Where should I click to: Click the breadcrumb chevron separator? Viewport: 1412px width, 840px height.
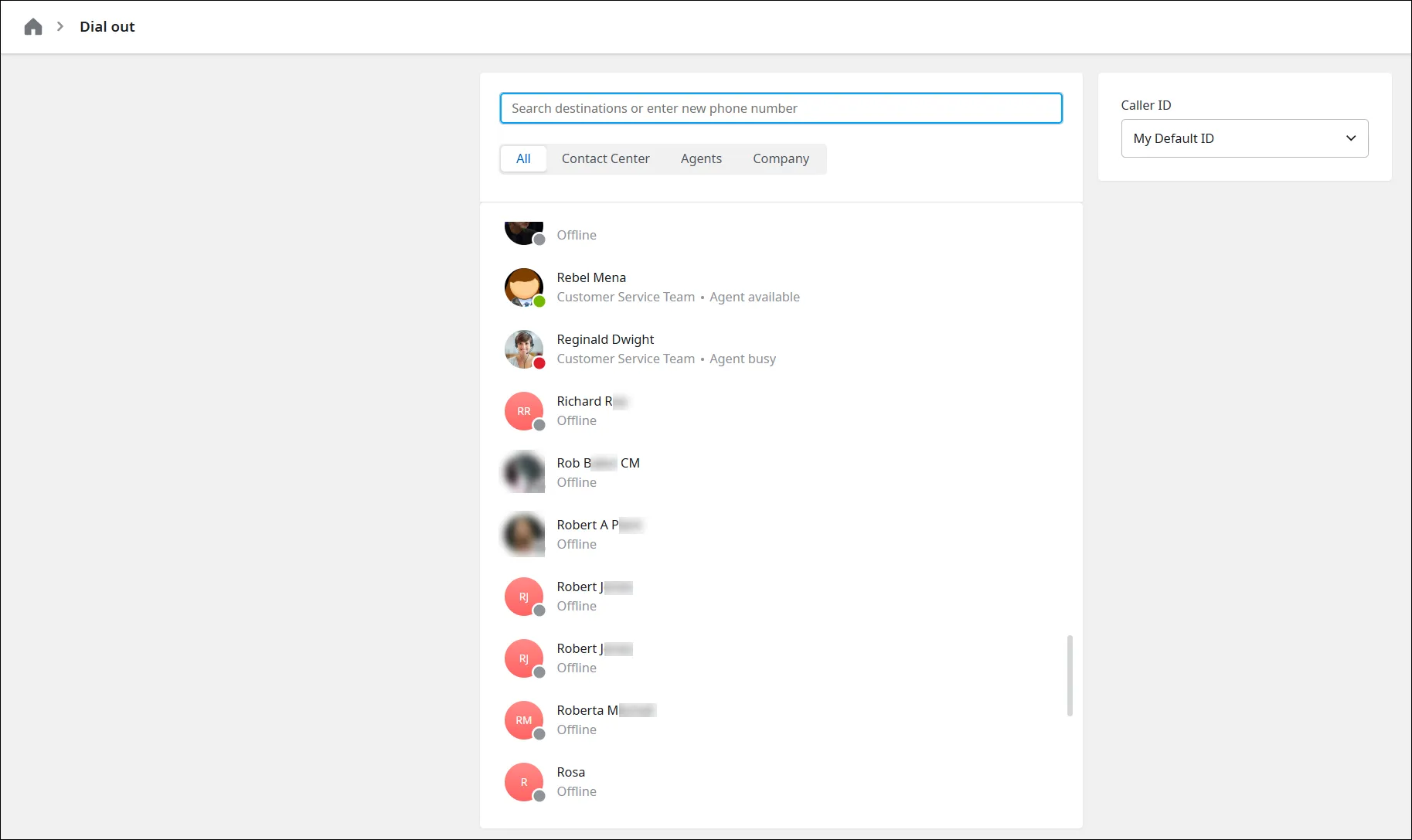tap(60, 26)
